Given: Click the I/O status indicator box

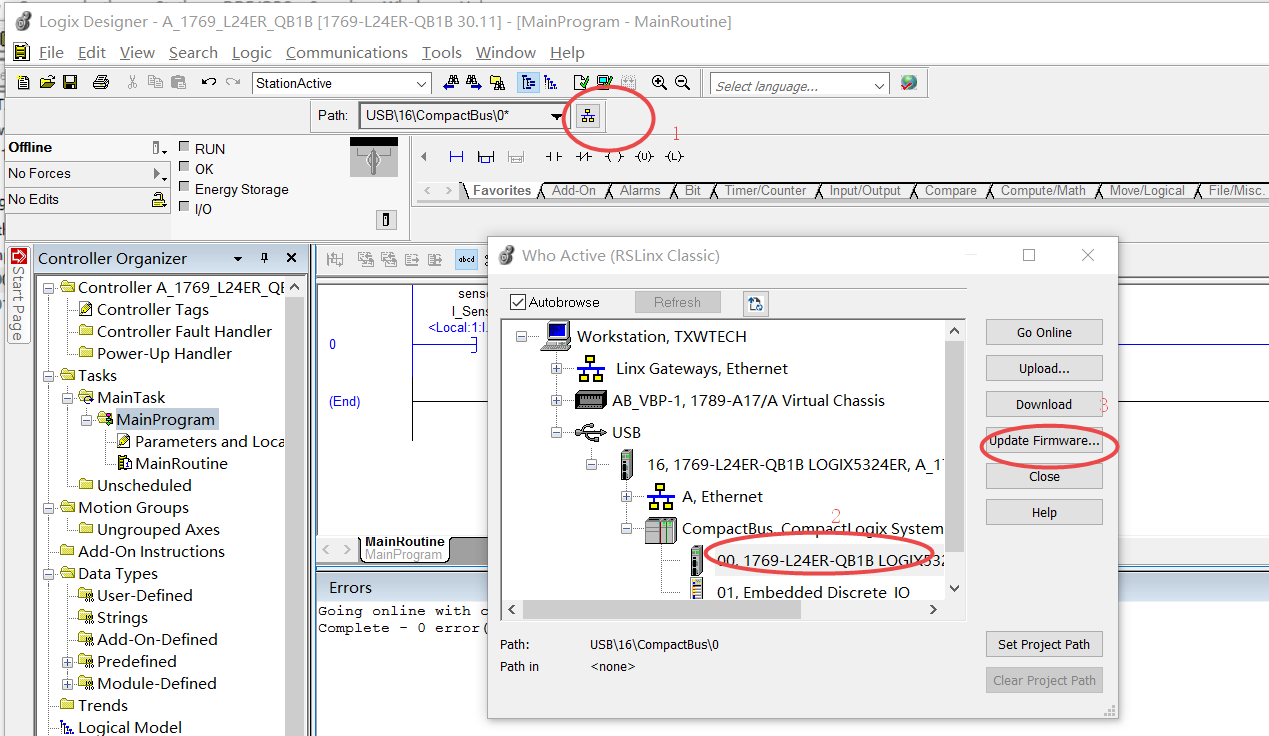Looking at the screenshot, I should tap(184, 207).
